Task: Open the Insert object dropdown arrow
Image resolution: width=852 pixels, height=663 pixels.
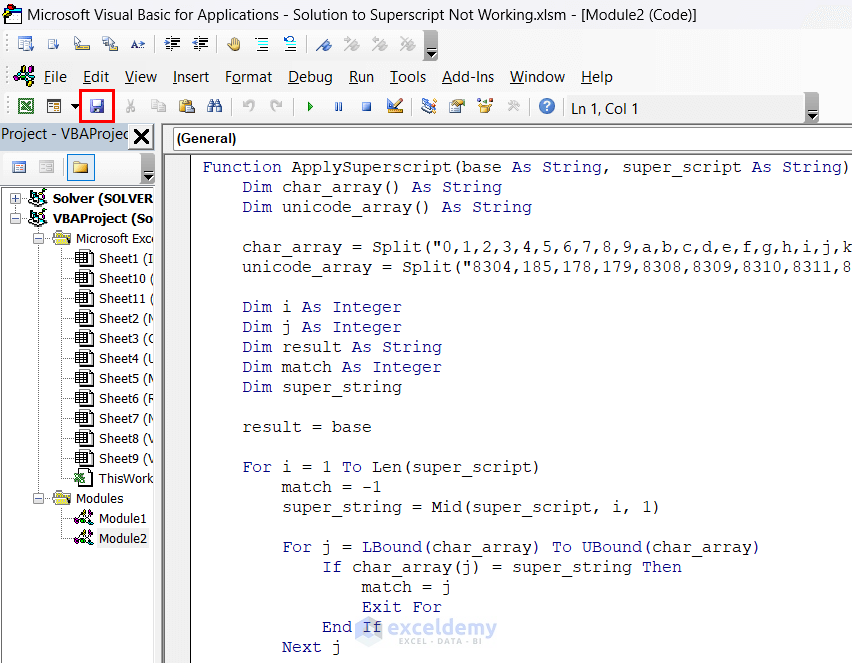Action: point(74,106)
